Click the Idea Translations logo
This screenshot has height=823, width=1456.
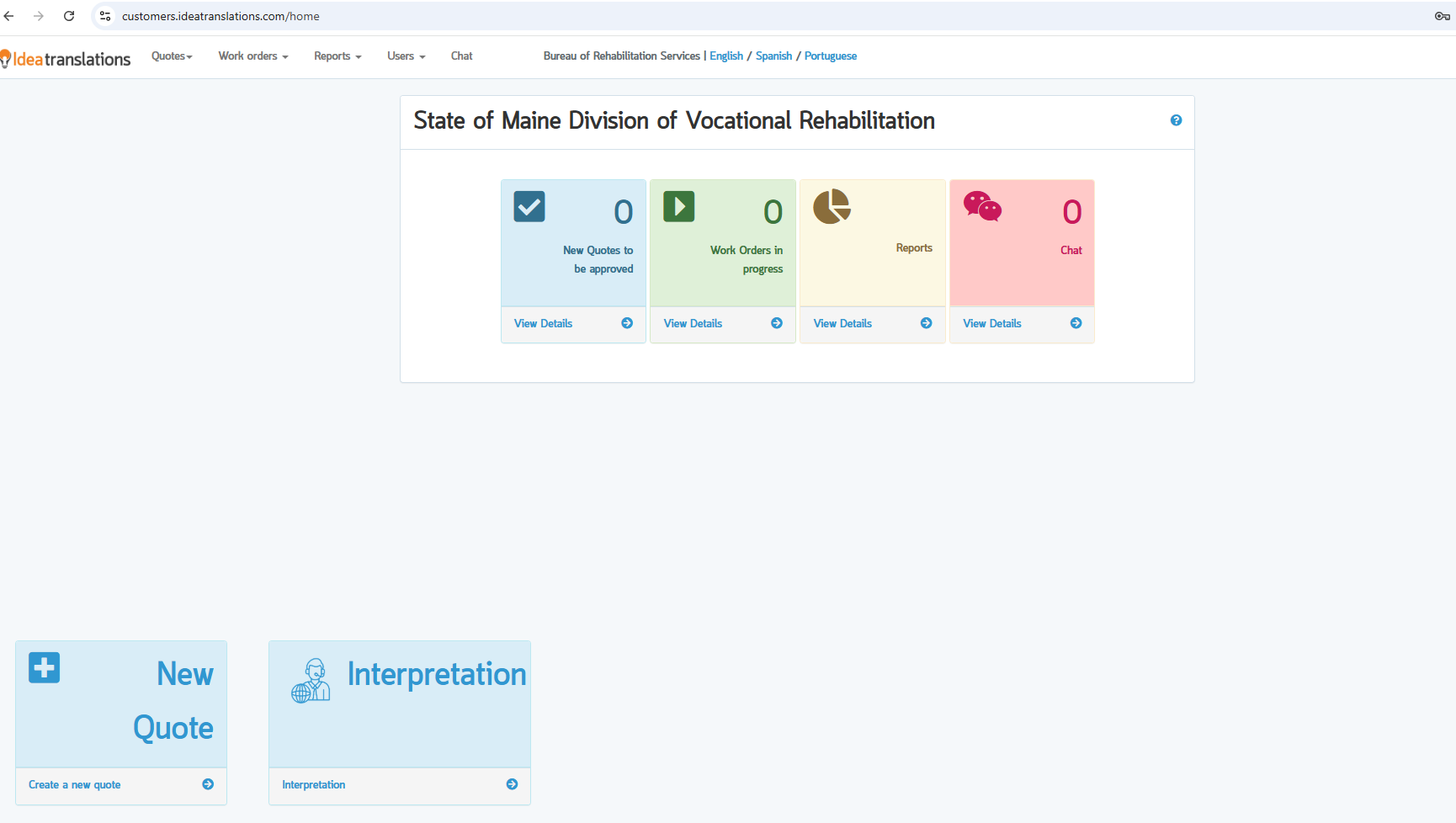[x=67, y=59]
